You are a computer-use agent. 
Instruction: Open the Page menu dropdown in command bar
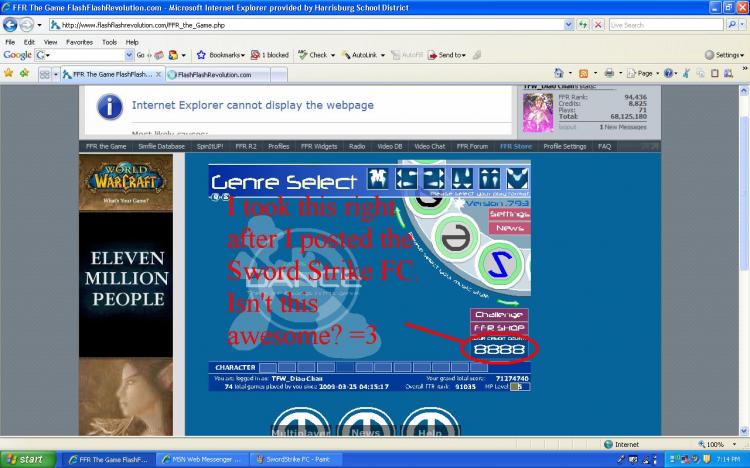643,73
